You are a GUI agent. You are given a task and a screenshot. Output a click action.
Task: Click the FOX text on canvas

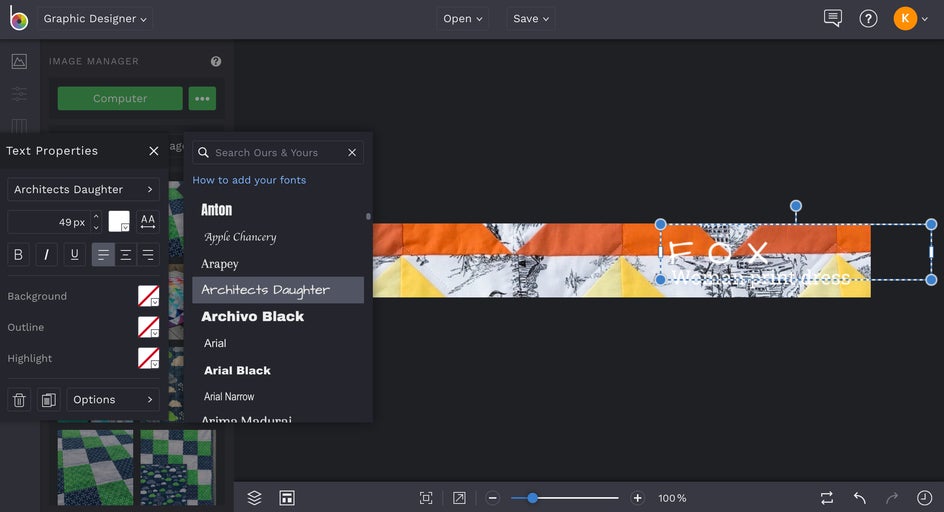pyautogui.click(x=718, y=254)
